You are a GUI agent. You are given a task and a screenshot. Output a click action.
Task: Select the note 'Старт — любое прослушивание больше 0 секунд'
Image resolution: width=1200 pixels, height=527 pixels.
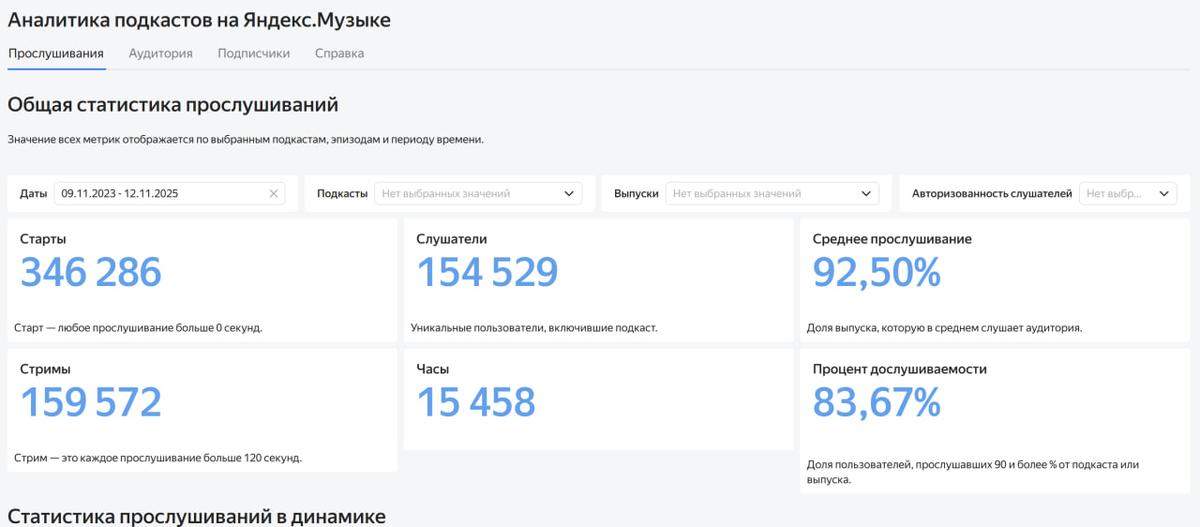[139, 327]
